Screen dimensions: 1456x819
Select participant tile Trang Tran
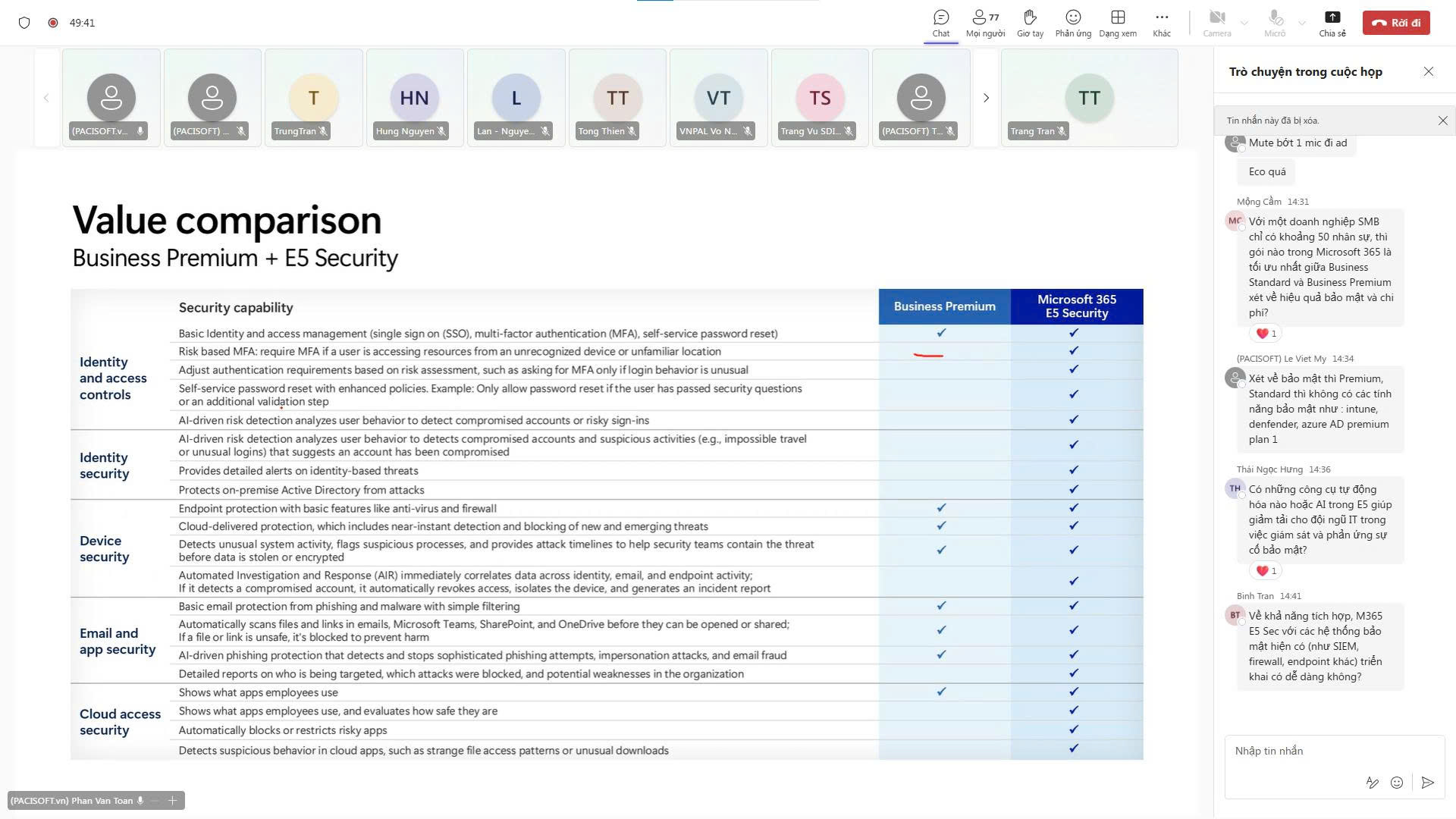pos(1090,98)
